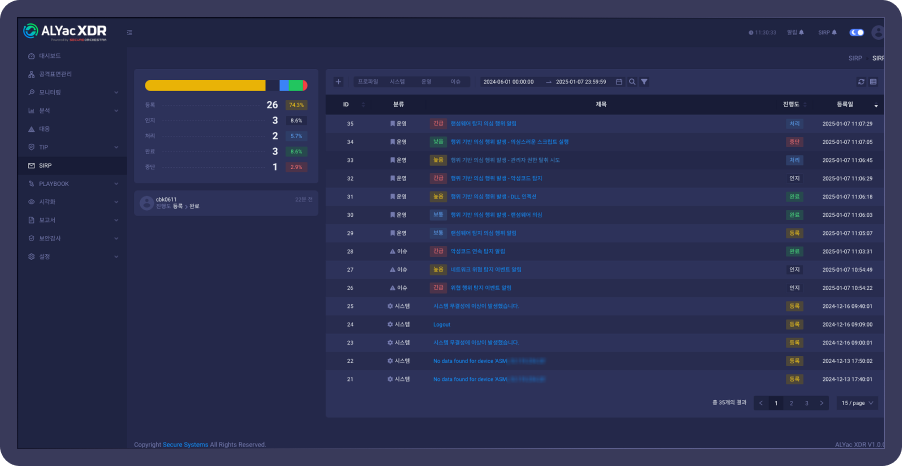Image resolution: width=902 pixels, height=466 pixels.
Task: Toggle the 운영 category filter
Action: [x=426, y=81]
